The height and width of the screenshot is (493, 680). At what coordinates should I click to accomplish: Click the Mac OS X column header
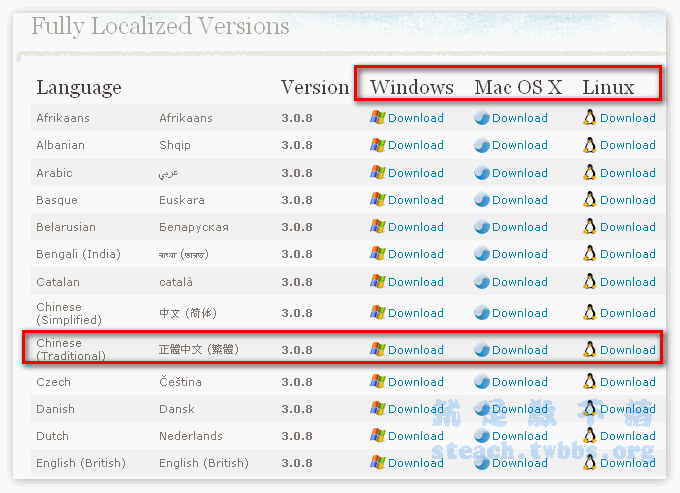pyautogui.click(x=518, y=87)
